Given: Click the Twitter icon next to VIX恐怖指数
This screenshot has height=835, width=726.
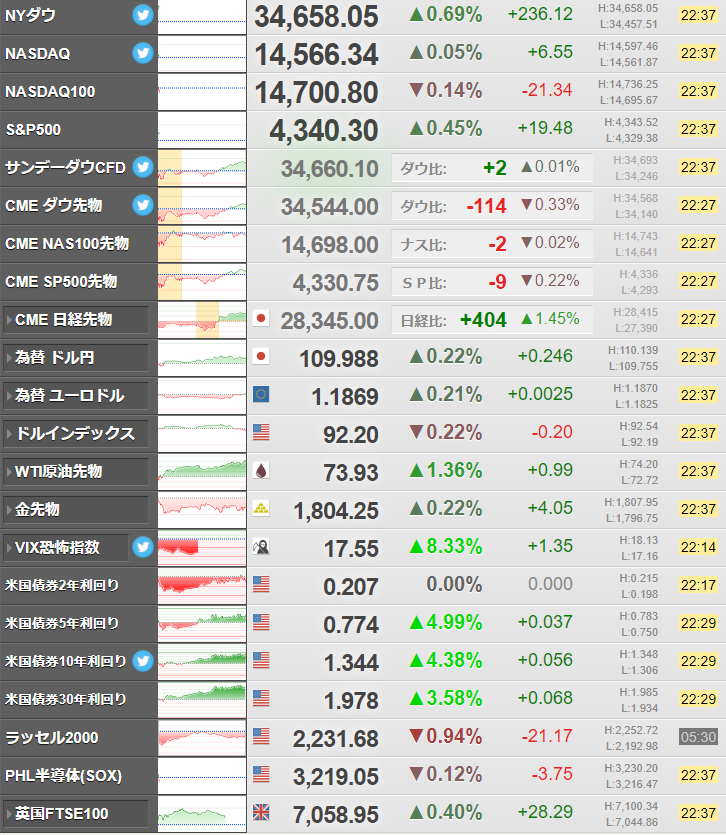Looking at the screenshot, I should pyautogui.click(x=143, y=547).
